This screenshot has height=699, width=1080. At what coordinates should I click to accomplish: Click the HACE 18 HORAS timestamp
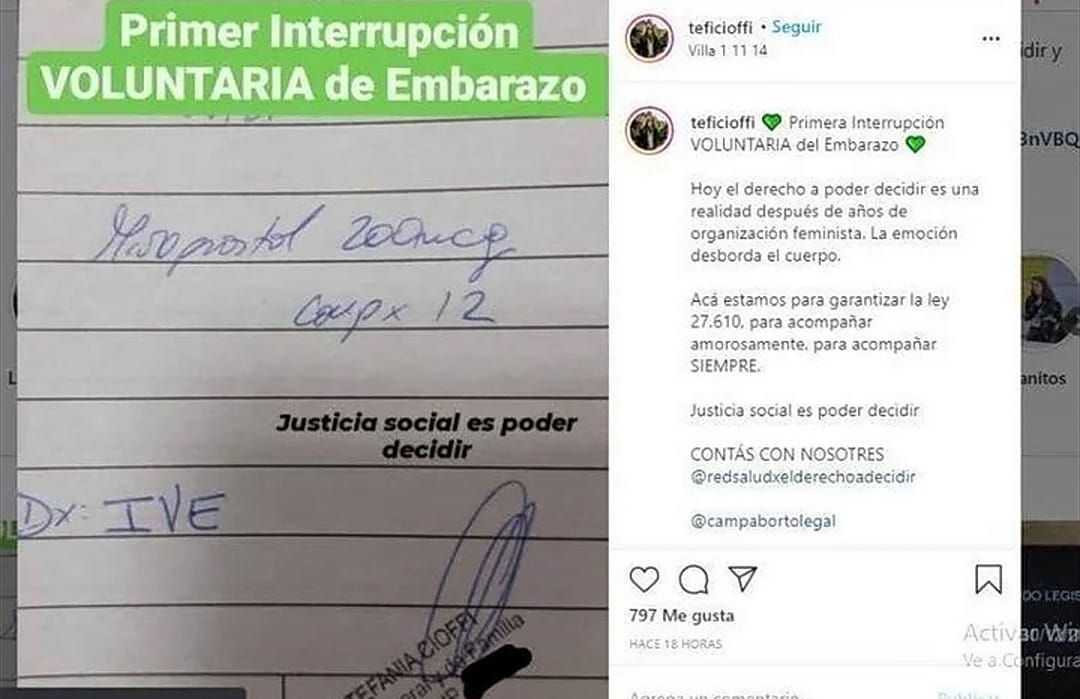(x=675, y=644)
